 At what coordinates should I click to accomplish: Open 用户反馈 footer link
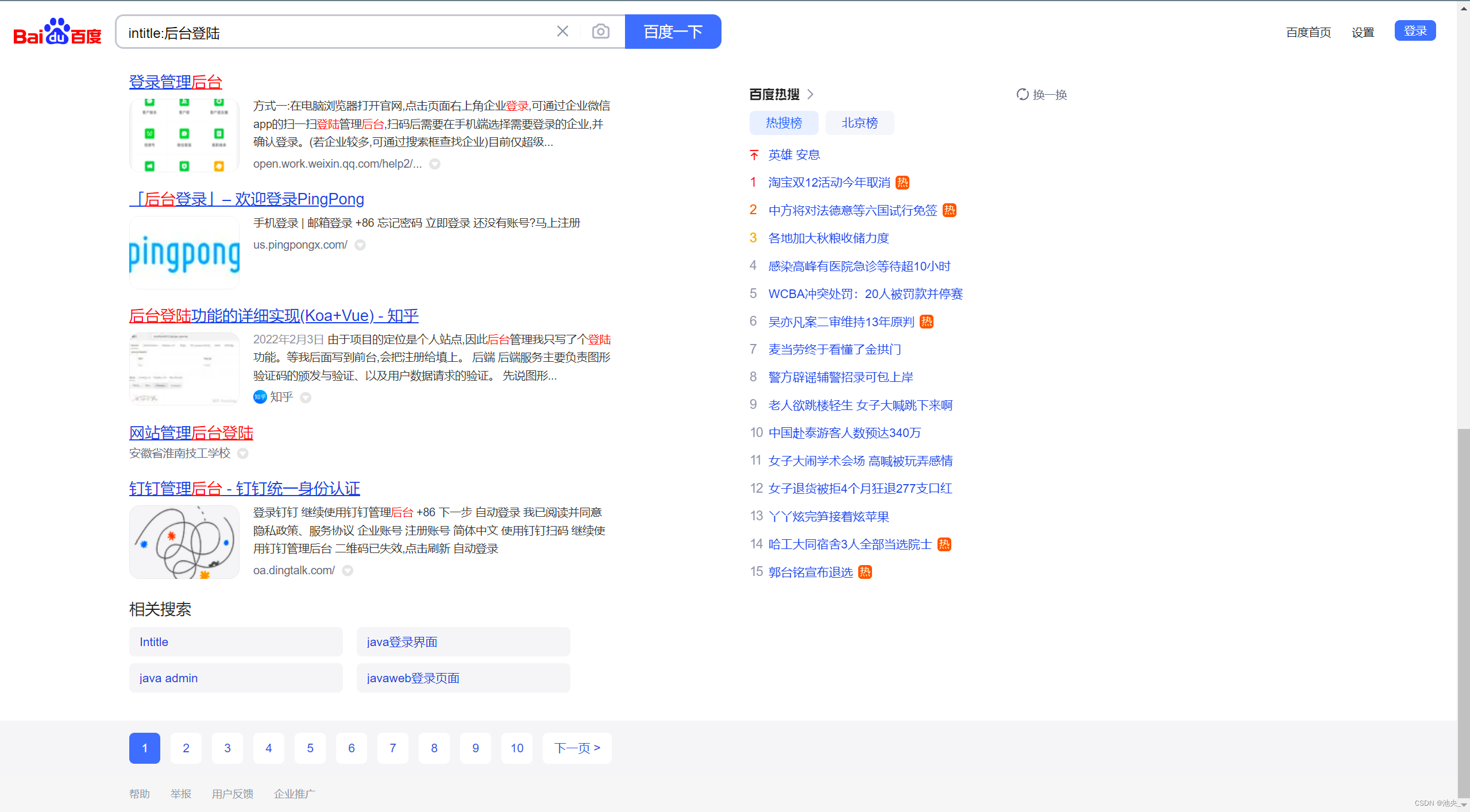(233, 794)
